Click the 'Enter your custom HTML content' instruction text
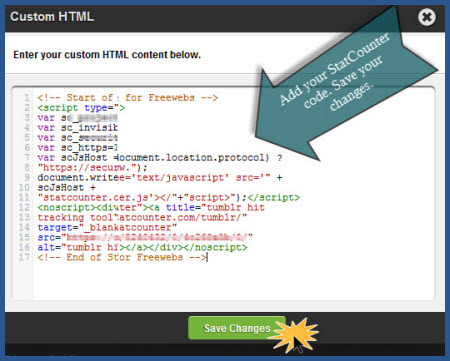 tap(107, 55)
